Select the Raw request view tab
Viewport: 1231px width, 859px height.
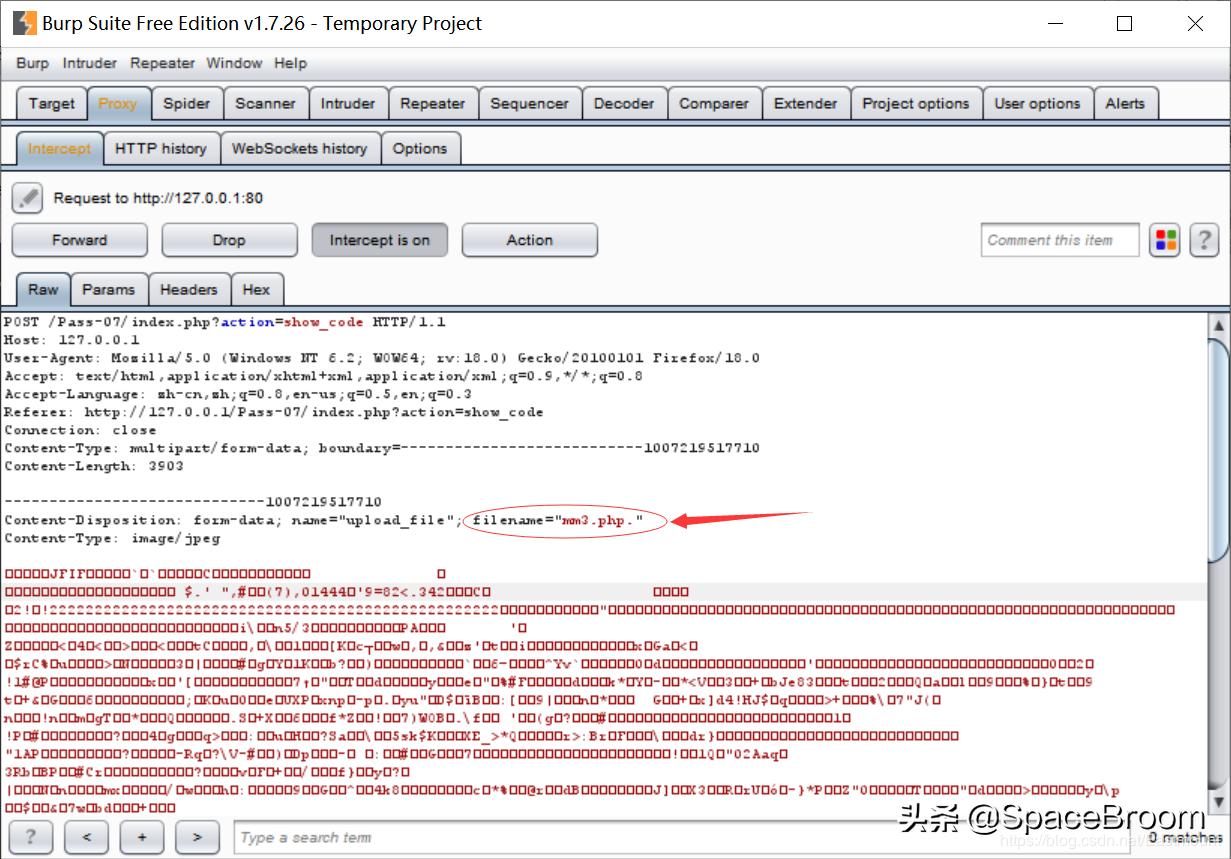coord(43,290)
